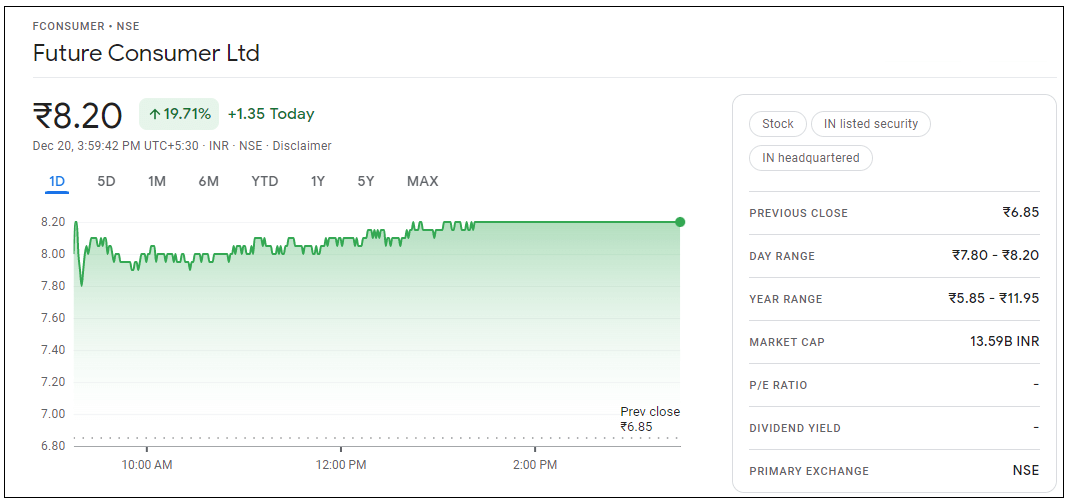
Task: Click the Stock tag chip
Action: tap(777, 124)
